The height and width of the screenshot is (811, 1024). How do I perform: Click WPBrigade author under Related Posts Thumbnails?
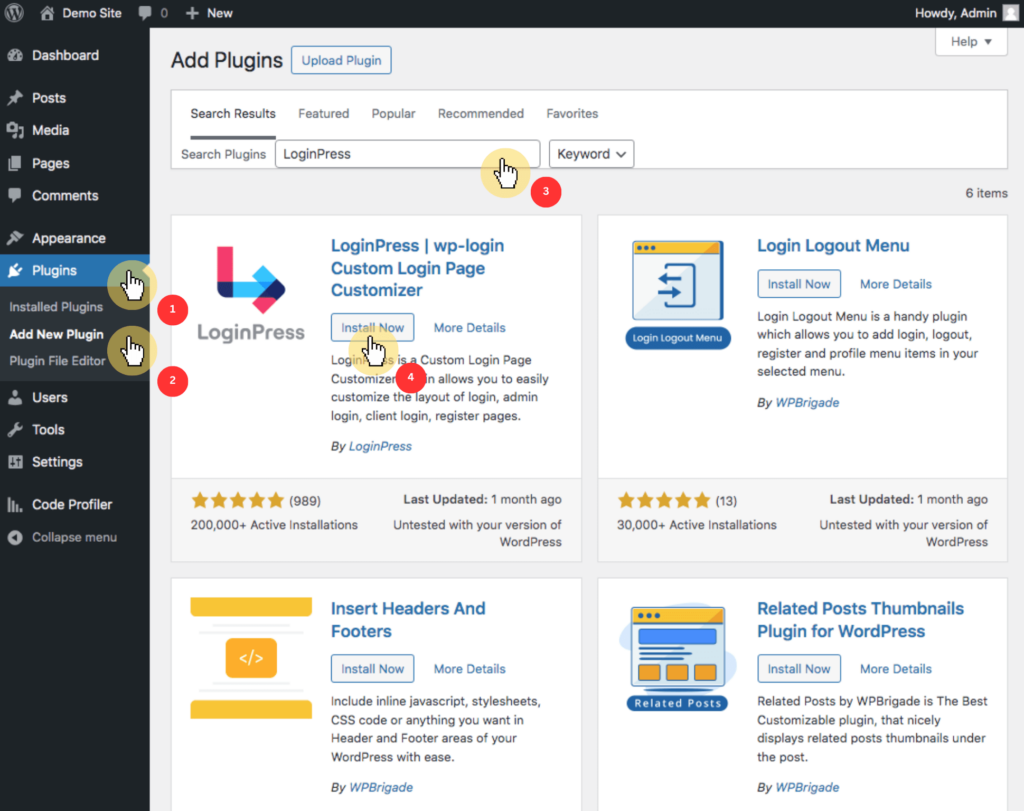pyautogui.click(x=807, y=787)
